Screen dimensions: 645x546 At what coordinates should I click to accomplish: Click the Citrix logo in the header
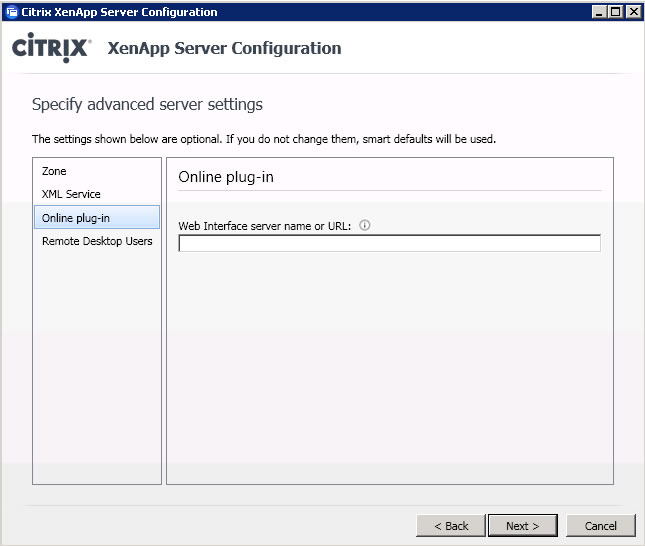(x=51, y=49)
